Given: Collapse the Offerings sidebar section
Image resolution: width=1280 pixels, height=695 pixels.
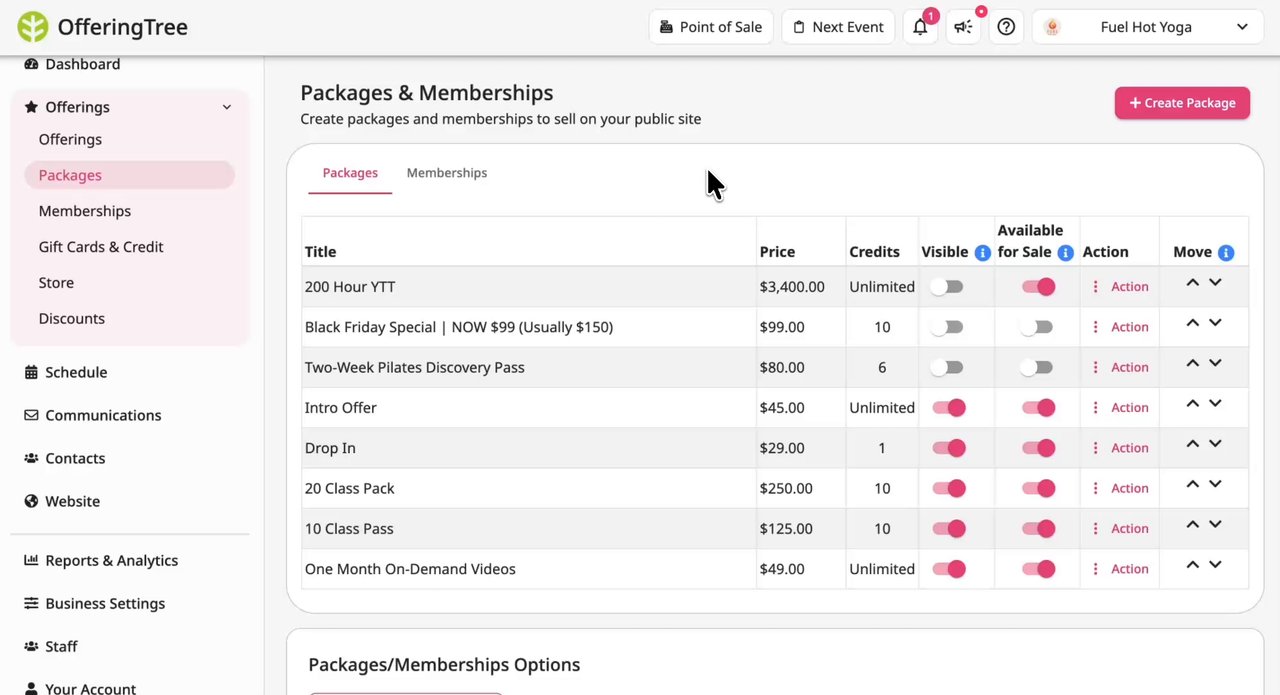Looking at the screenshot, I should [227, 107].
